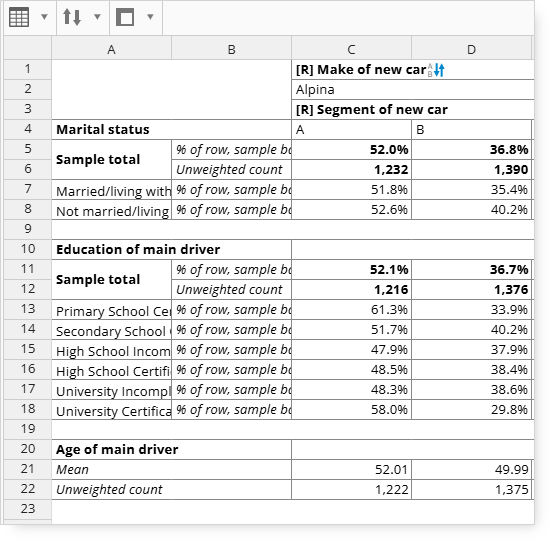
Task: Click the 38.6% cell
Action: 471,389
